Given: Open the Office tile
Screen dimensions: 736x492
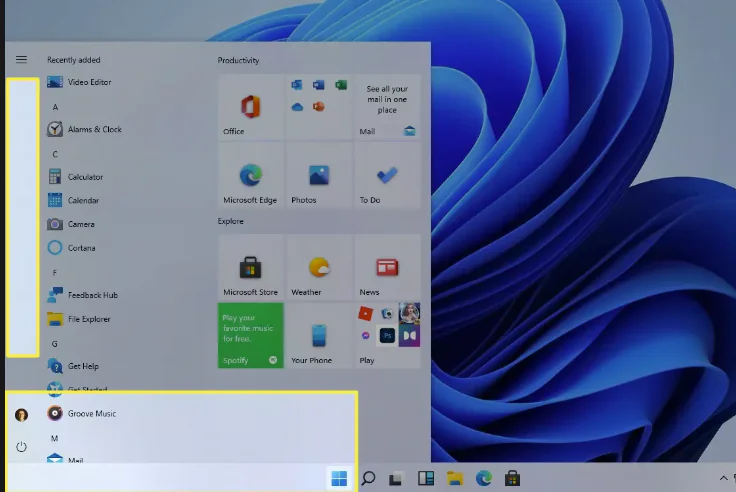Looking at the screenshot, I should (x=250, y=107).
